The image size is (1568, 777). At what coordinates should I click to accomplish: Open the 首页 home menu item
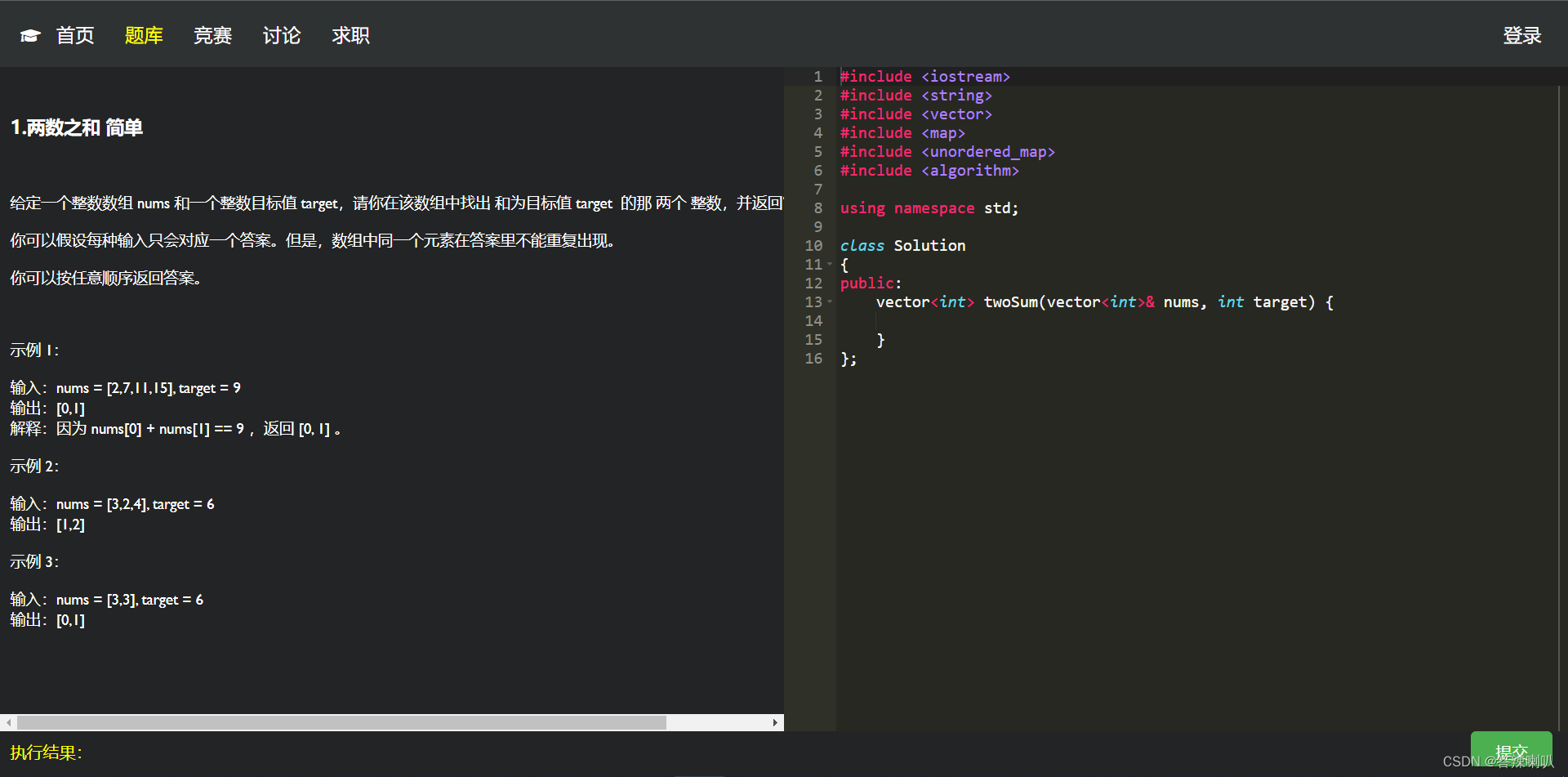pos(75,35)
